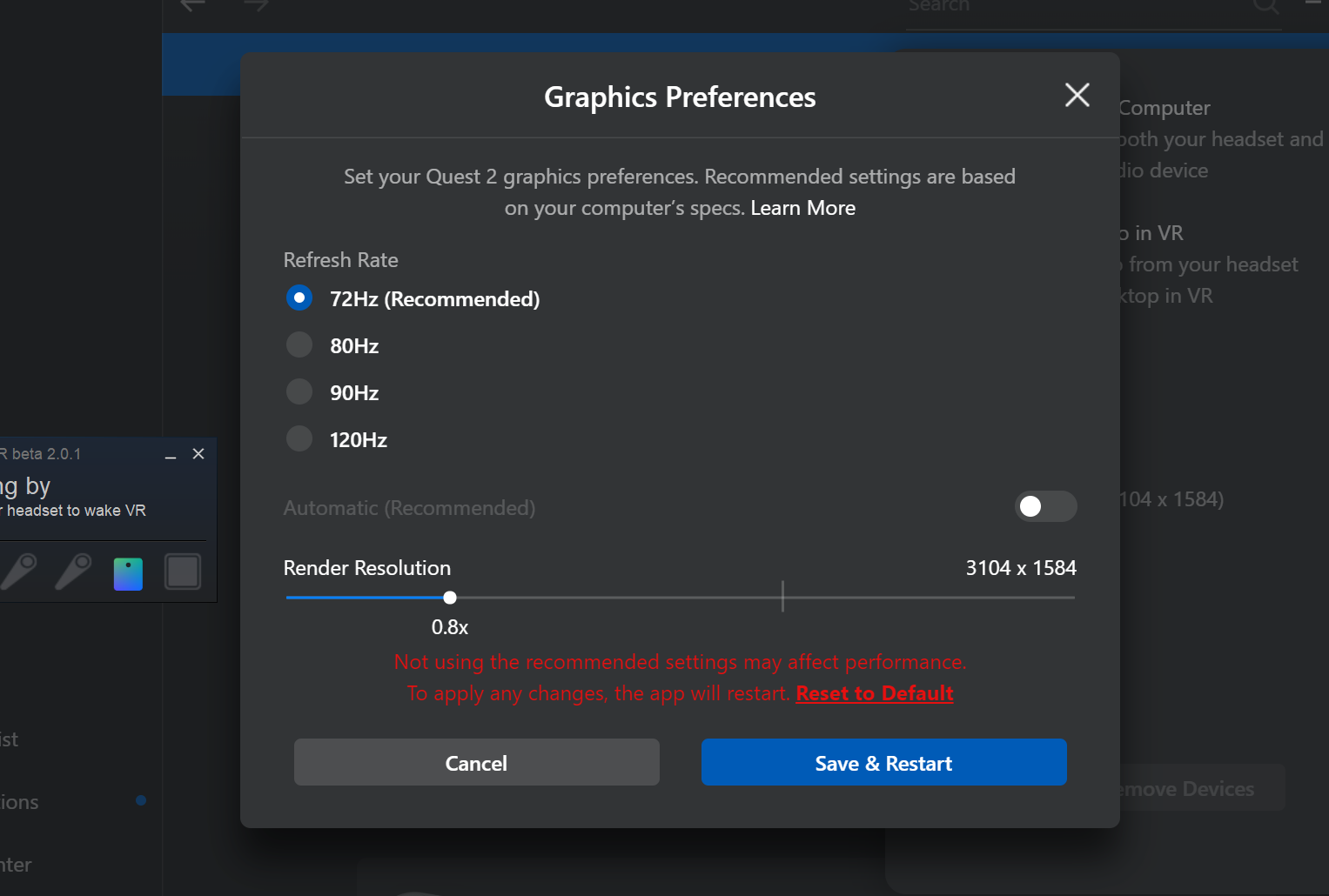Click the Reset to Default link
This screenshot has width=1329, height=896.
(874, 693)
